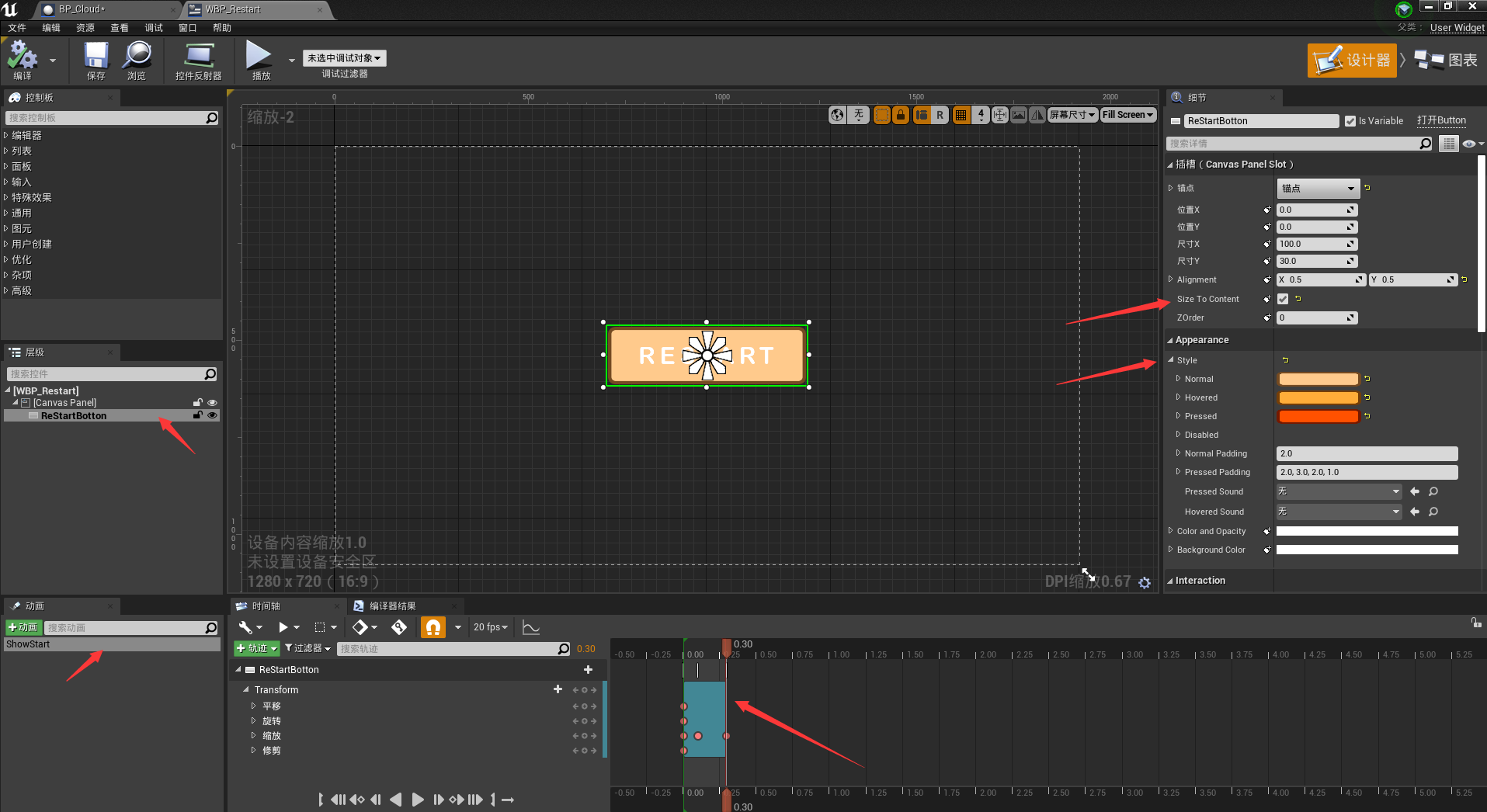Click the DPI scale settings gear
The image size is (1487, 812).
(x=1145, y=582)
